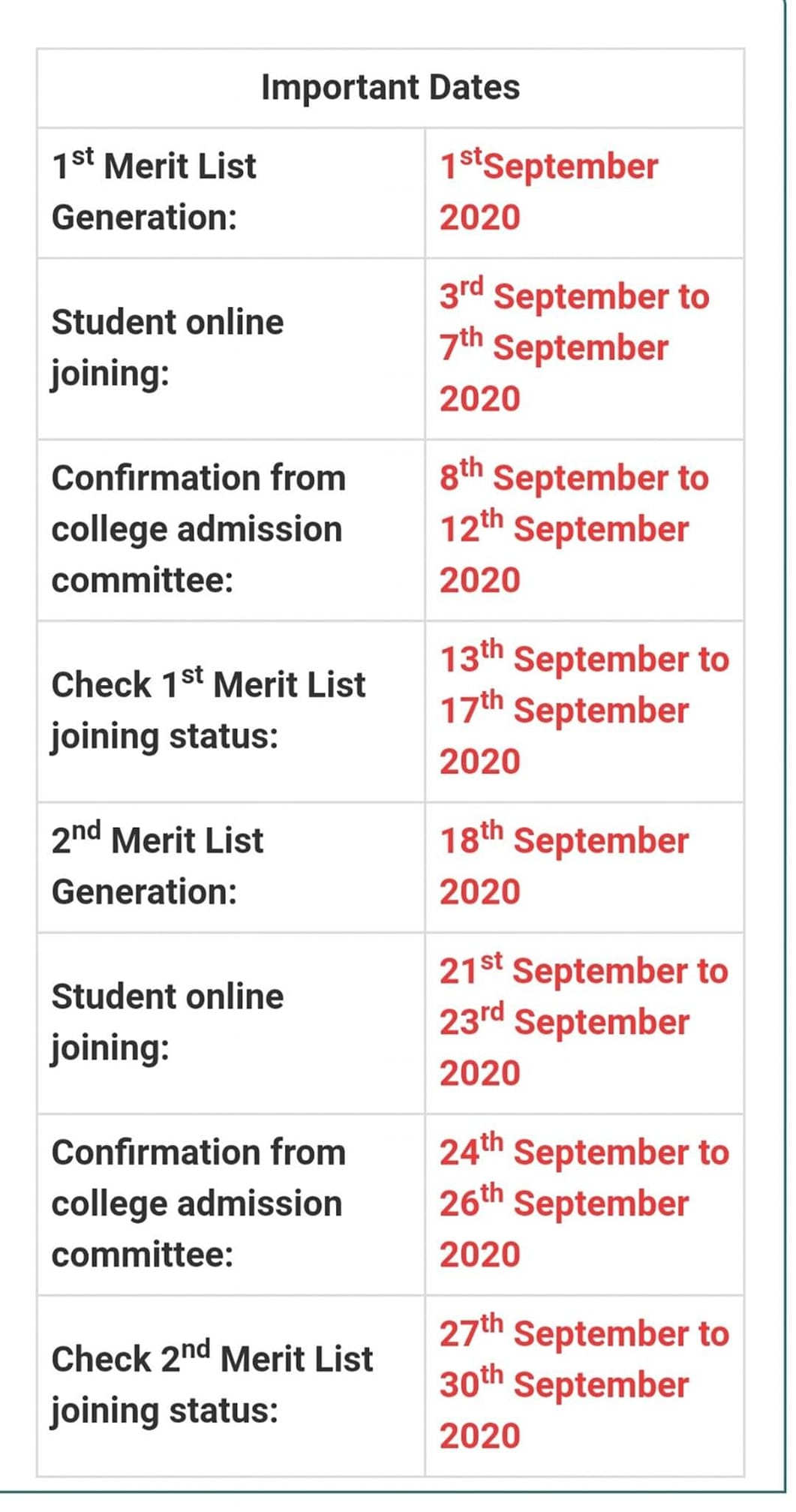Select the second Confirmation from college admission committee label
This screenshot has height=1512, width=796.
tap(198, 1204)
